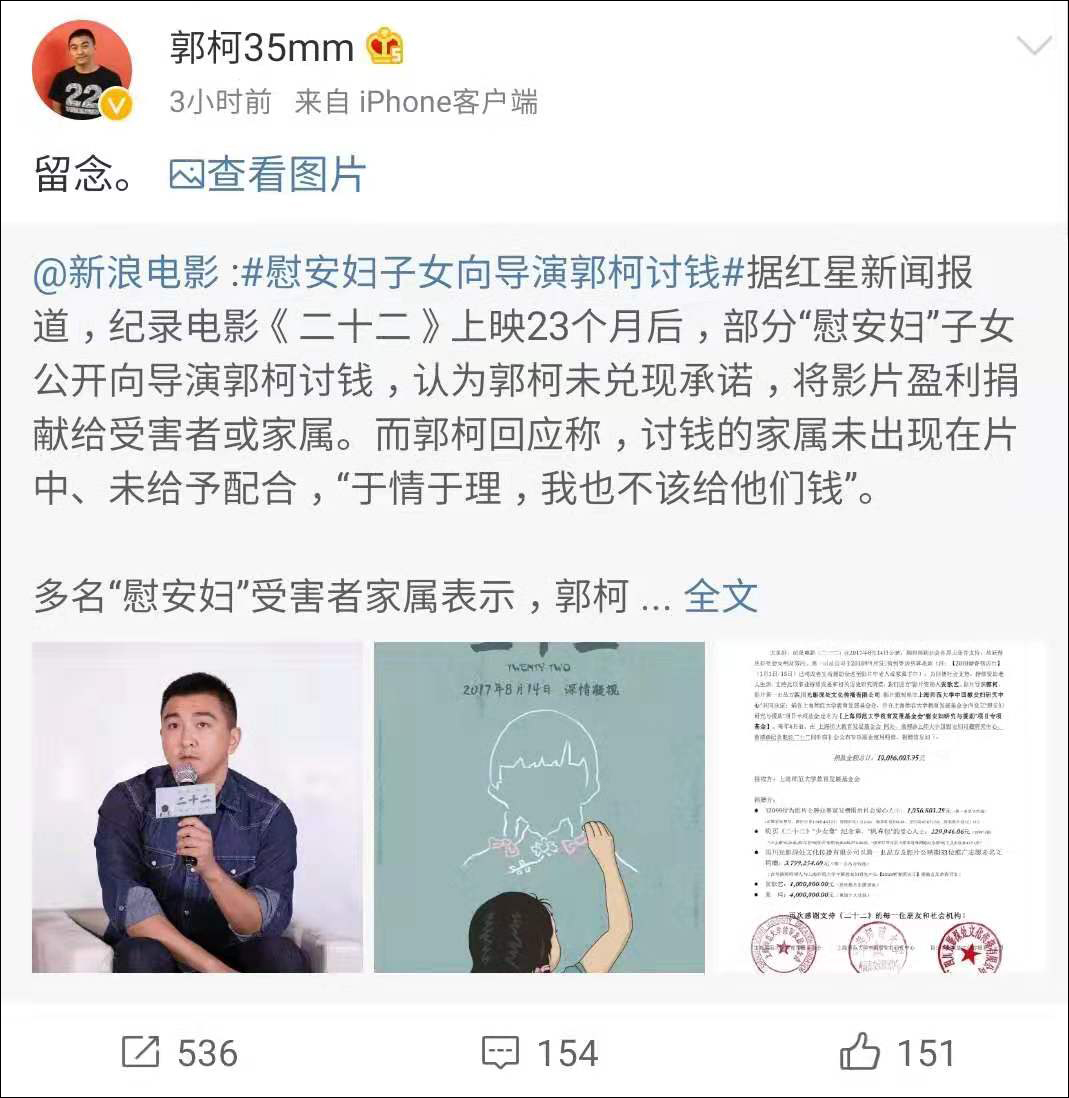Like the post with the thumbs-up icon

click(859, 1050)
